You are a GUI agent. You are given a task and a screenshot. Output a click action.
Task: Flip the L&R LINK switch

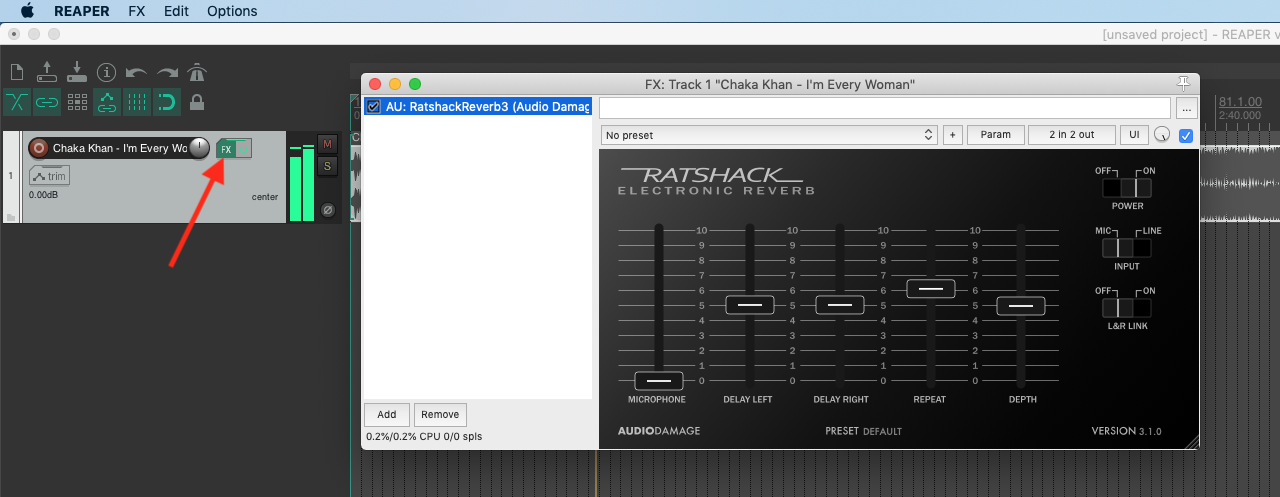click(x=1127, y=308)
